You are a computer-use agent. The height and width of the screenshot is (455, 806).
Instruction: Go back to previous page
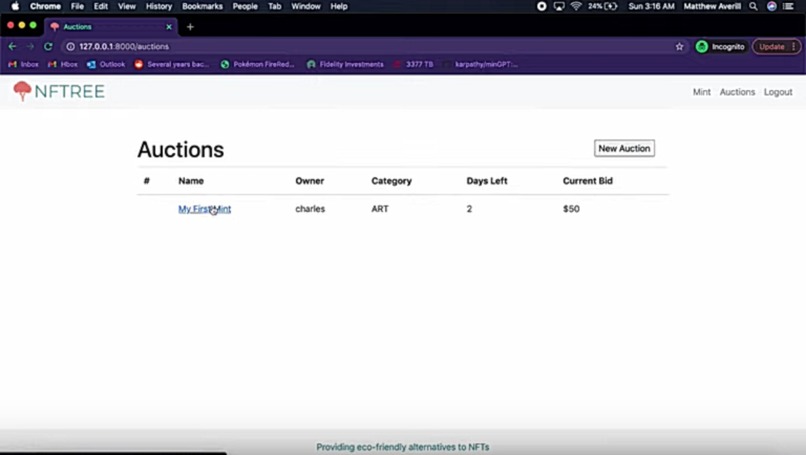point(12,46)
